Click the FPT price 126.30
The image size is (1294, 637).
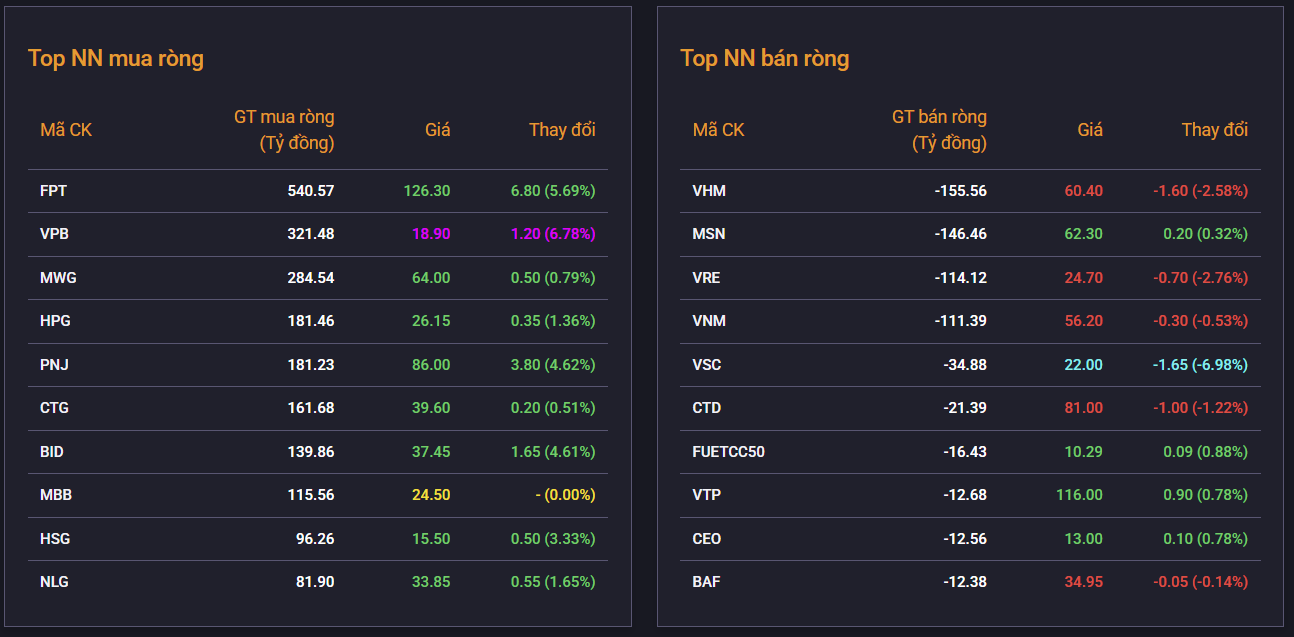click(427, 191)
